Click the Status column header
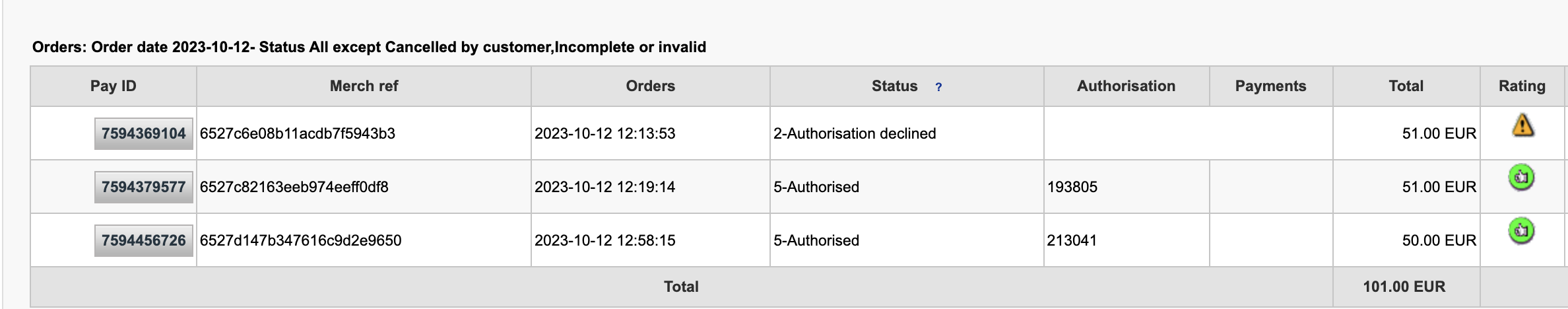1568x309 pixels. click(894, 86)
